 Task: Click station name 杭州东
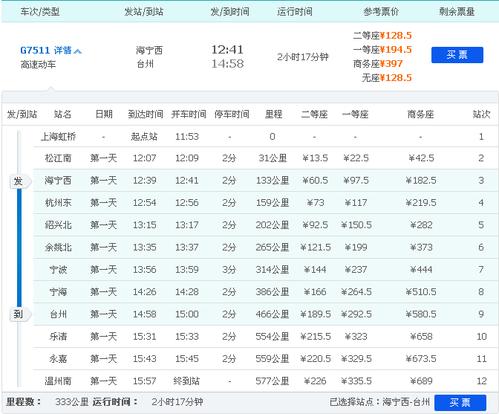point(58,203)
